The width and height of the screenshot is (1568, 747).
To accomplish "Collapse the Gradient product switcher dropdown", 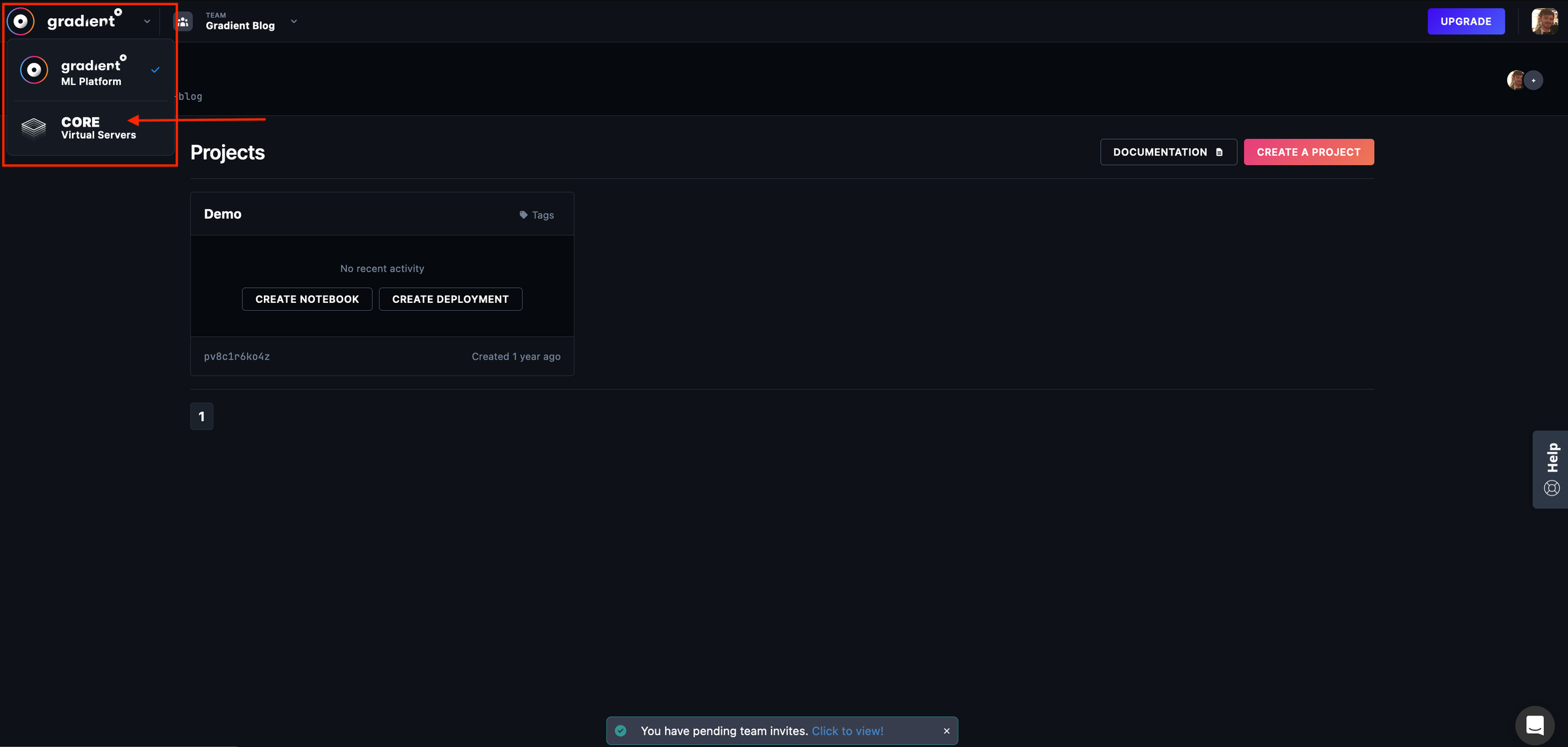I will coord(147,22).
